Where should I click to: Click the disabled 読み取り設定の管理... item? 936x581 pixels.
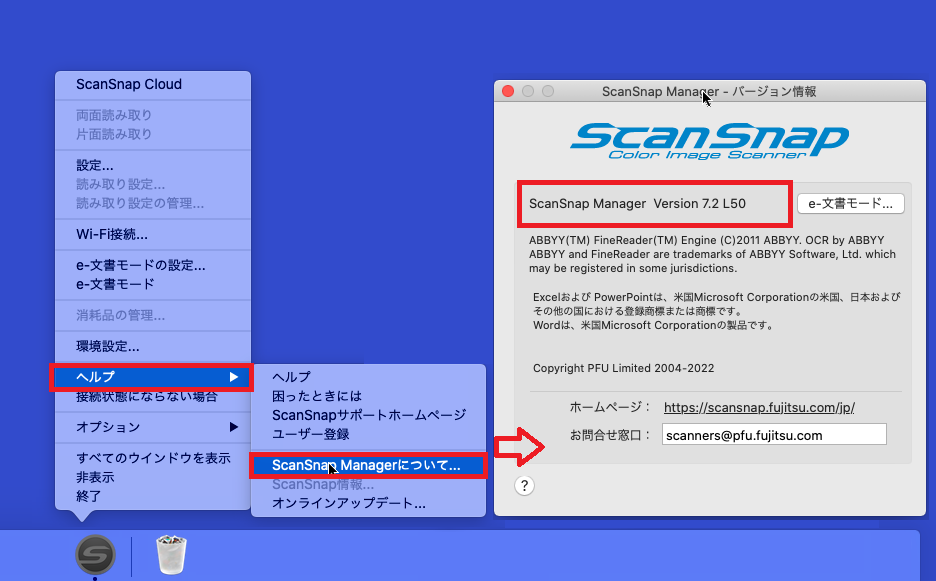click(x=153, y=204)
